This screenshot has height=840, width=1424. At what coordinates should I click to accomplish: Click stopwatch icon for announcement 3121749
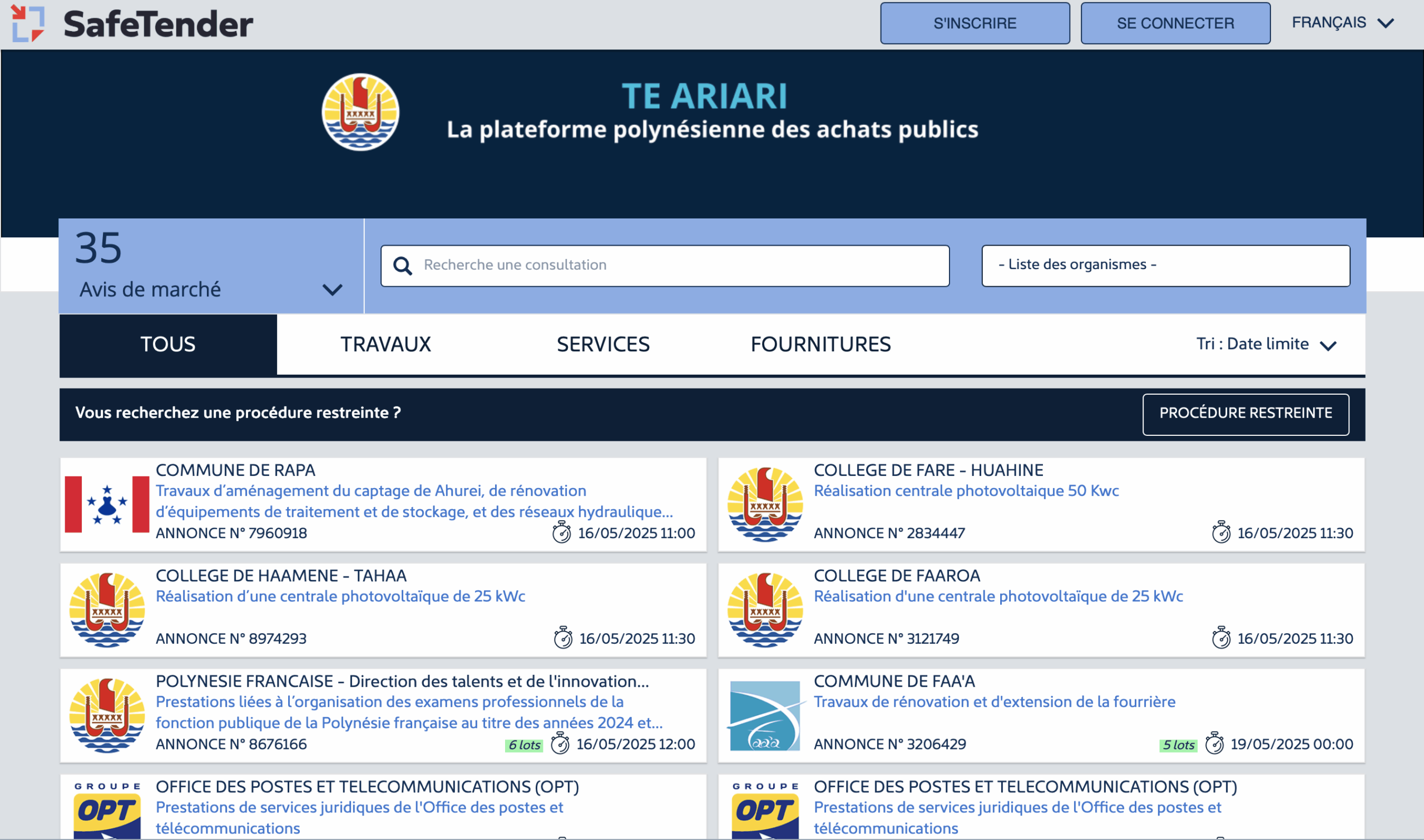pos(1222,637)
